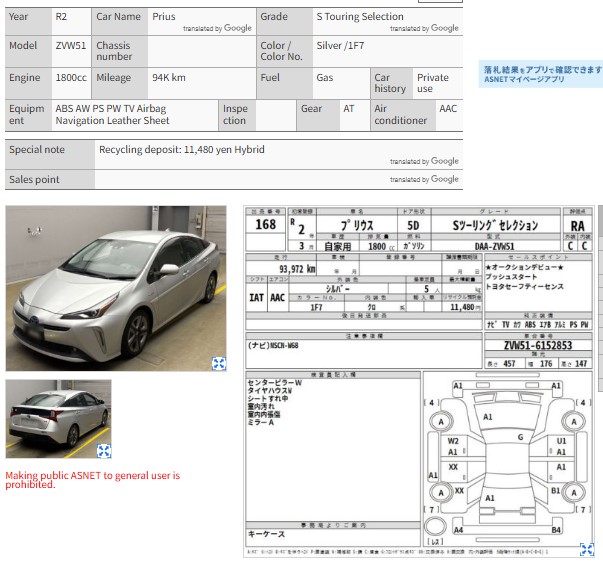Viewport: 603px width, 569px height.
Task: Click the 'translated by Google' under Prius
Action: (x=217, y=28)
